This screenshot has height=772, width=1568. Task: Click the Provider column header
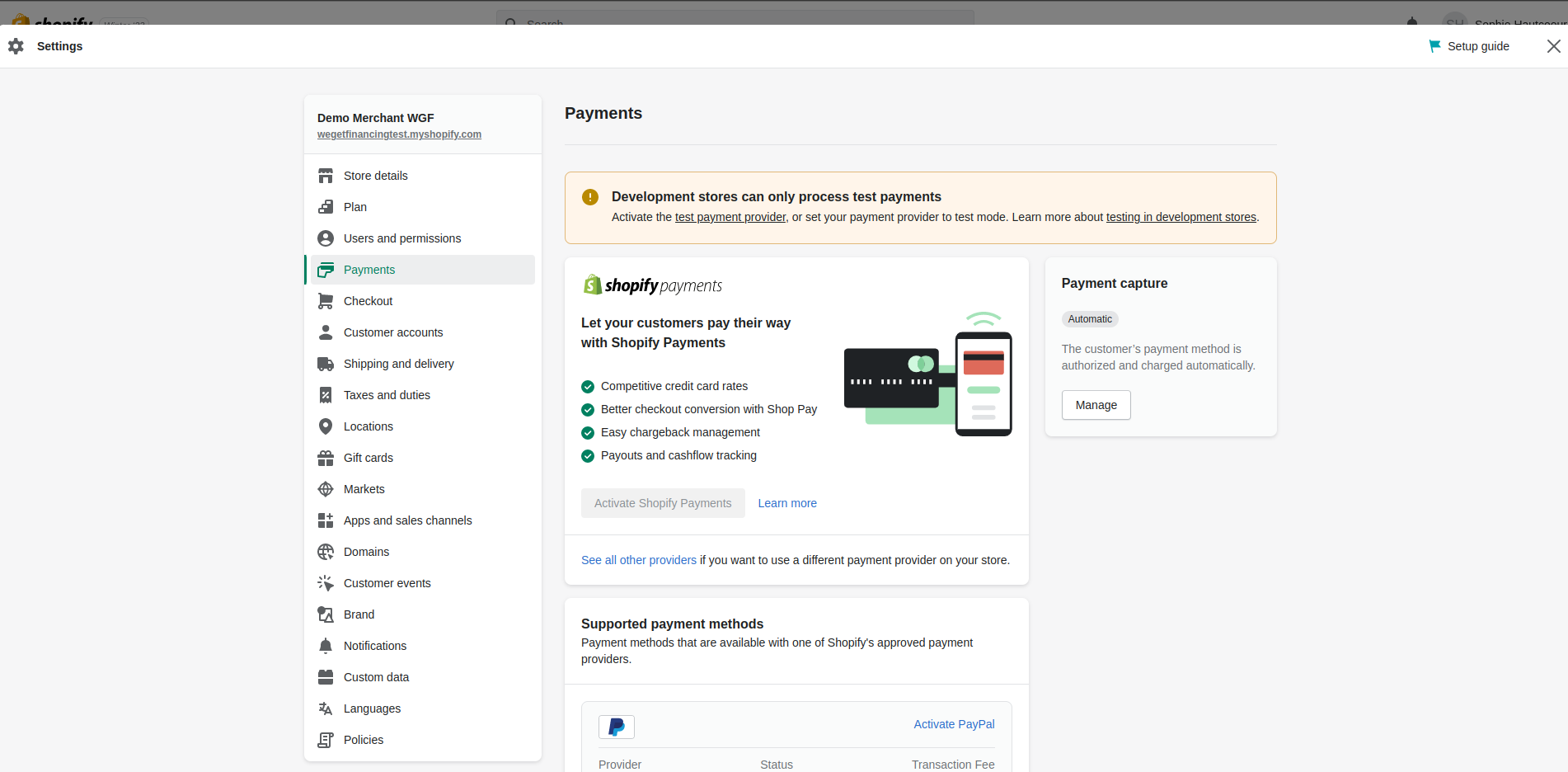point(620,765)
